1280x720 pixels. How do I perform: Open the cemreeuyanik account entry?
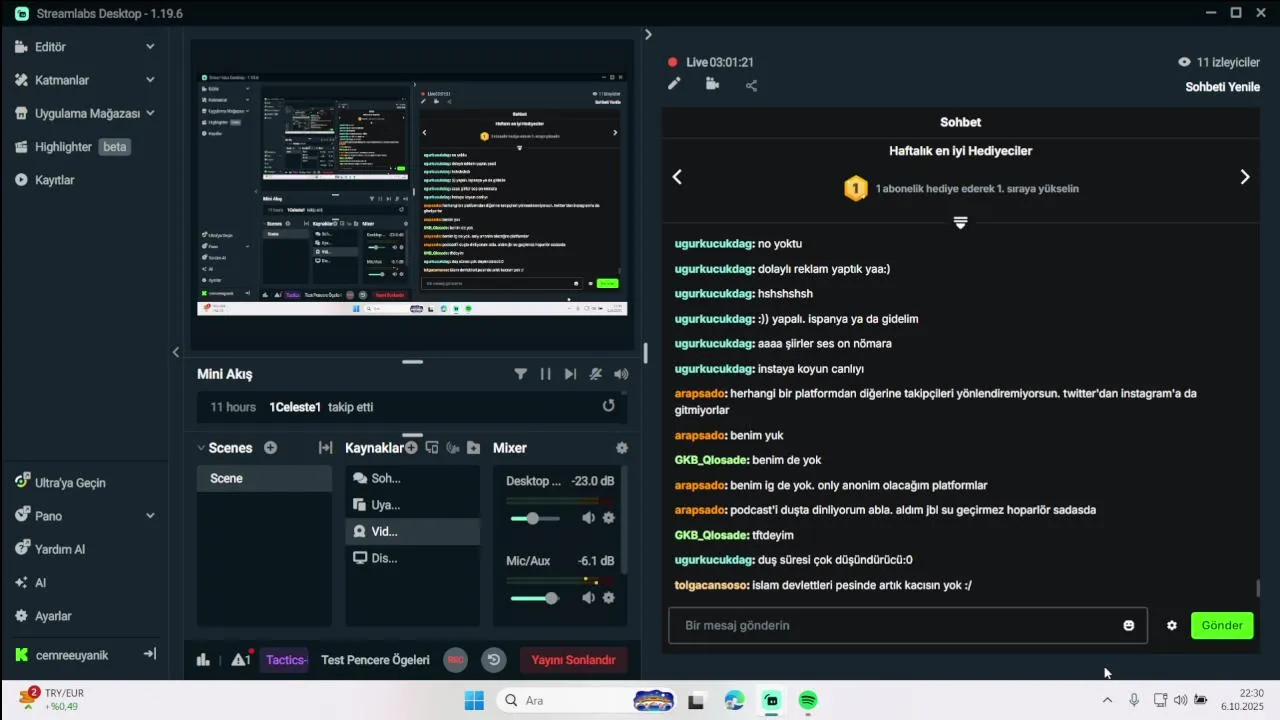pyautogui.click(x=61, y=655)
